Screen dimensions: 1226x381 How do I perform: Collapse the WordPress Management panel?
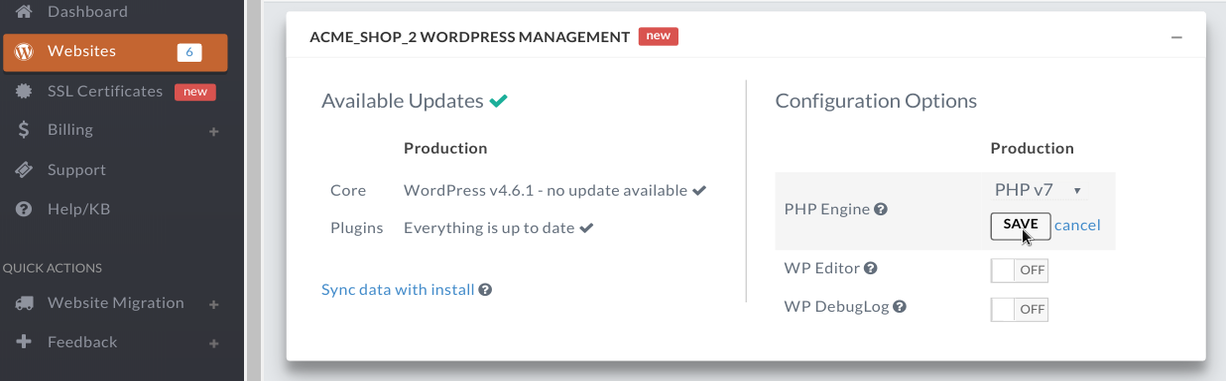(x=1177, y=37)
